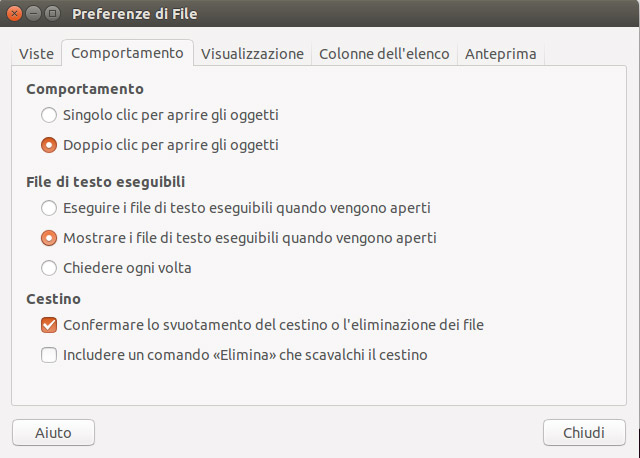The height and width of the screenshot is (458, 640).
Task: Choose Singolo clic per aprire gli oggetti
Action: click(49, 115)
